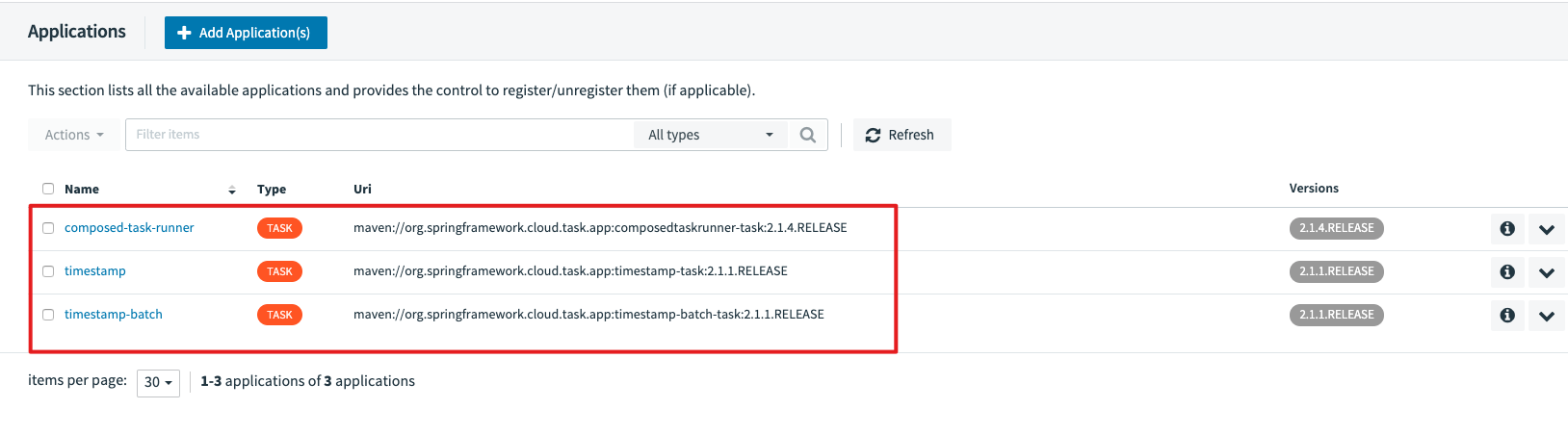Open the composed-task-runner application link
This screenshot has width=1568, height=435.
129,228
